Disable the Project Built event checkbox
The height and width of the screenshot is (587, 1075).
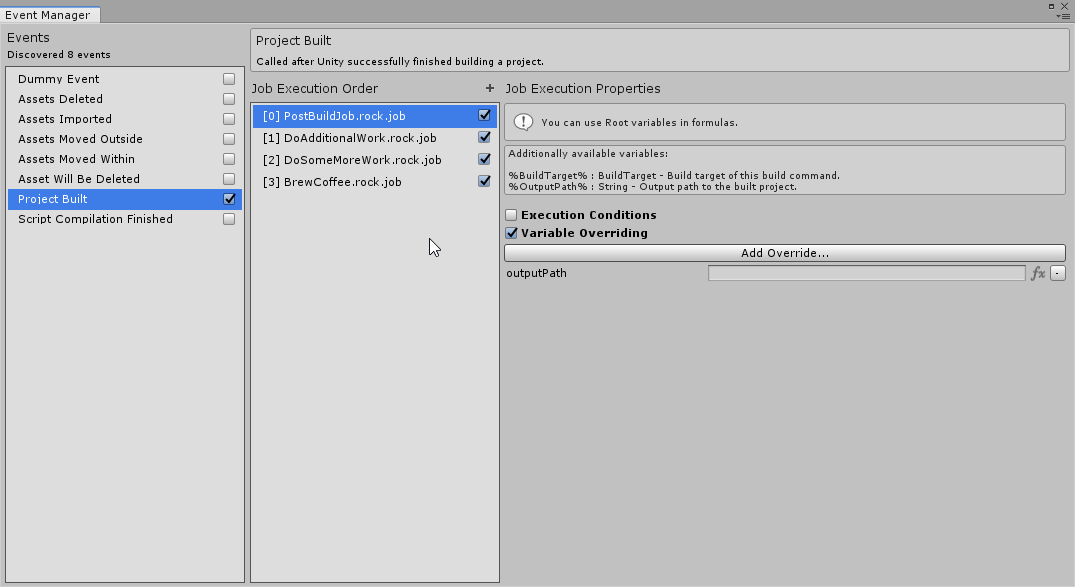click(229, 199)
